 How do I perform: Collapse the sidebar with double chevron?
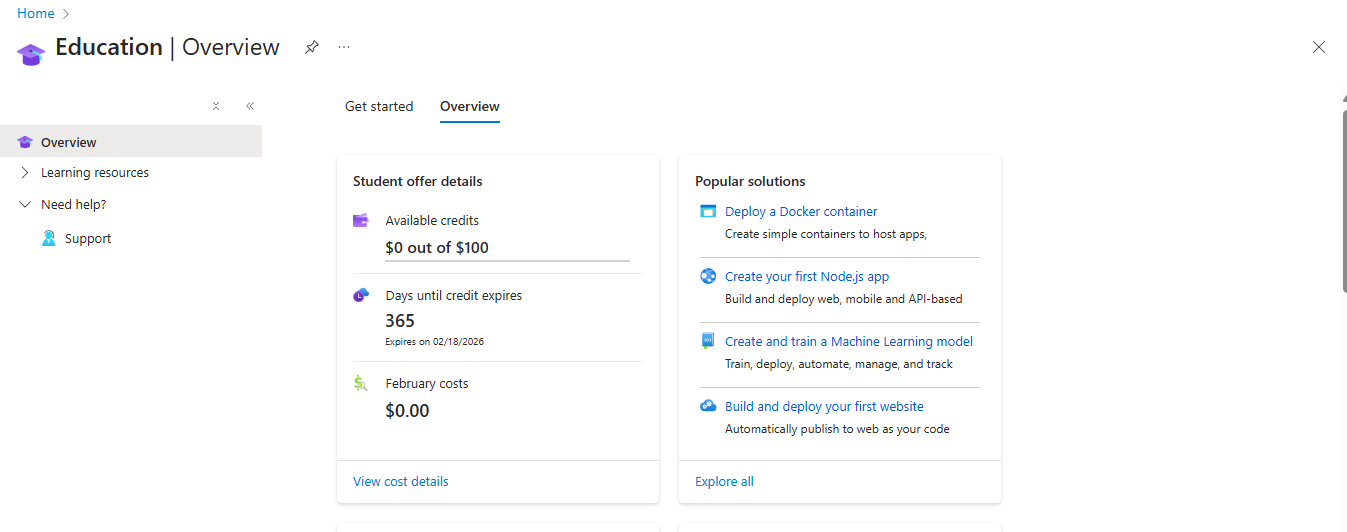click(250, 106)
